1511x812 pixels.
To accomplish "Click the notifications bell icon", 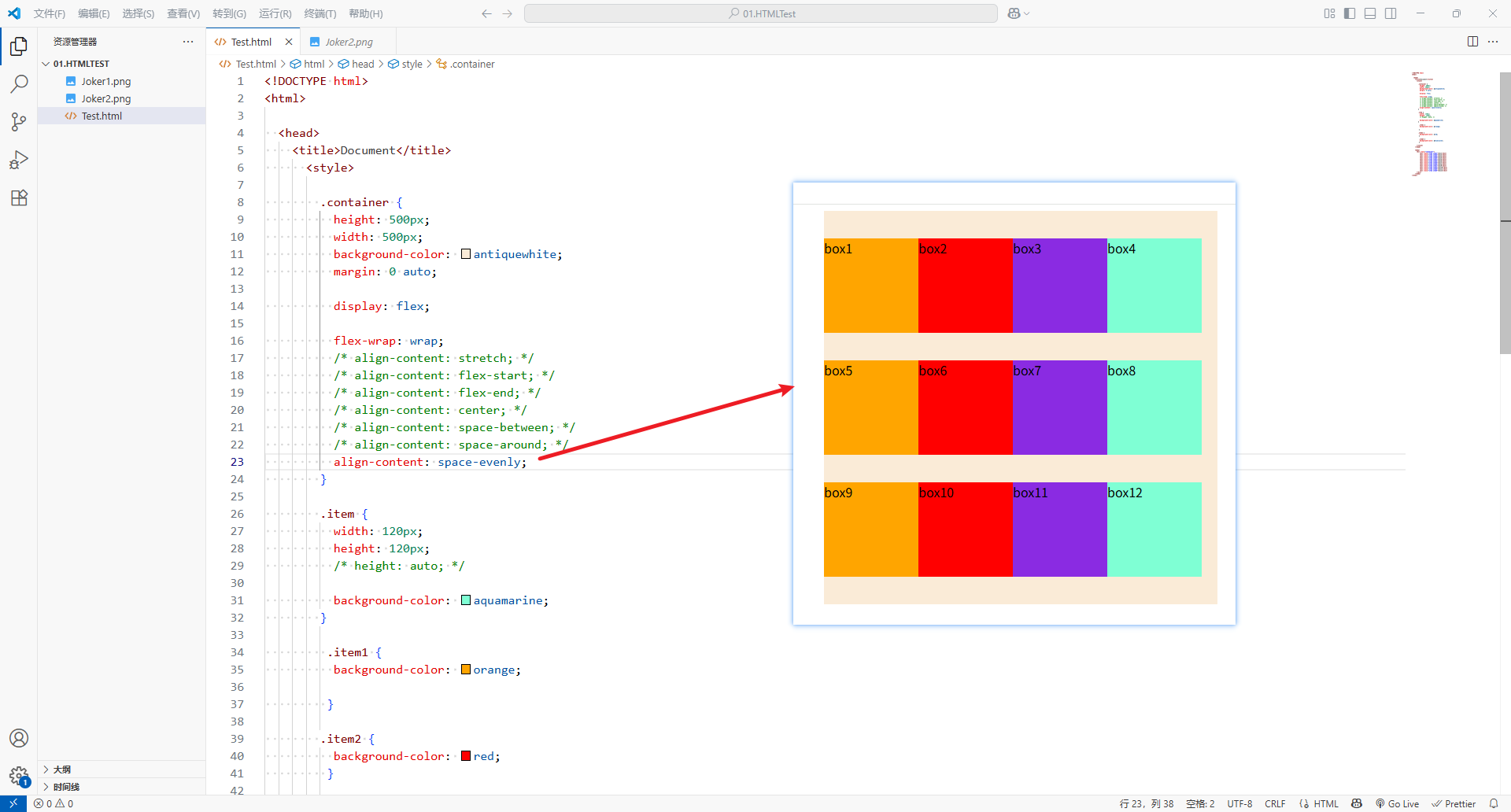I will point(1494,803).
